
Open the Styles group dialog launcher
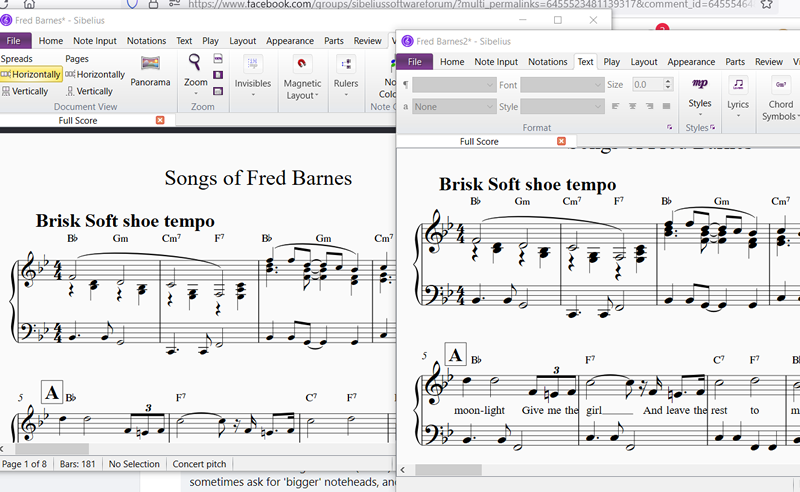pyautogui.click(x=713, y=128)
